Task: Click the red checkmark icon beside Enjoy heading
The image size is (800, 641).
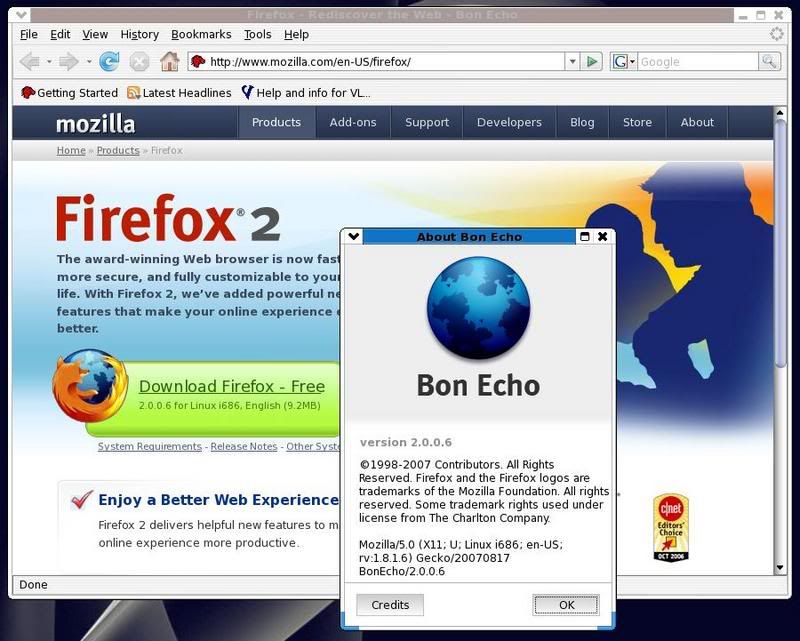Action: pyautogui.click(x=82, y=500)
